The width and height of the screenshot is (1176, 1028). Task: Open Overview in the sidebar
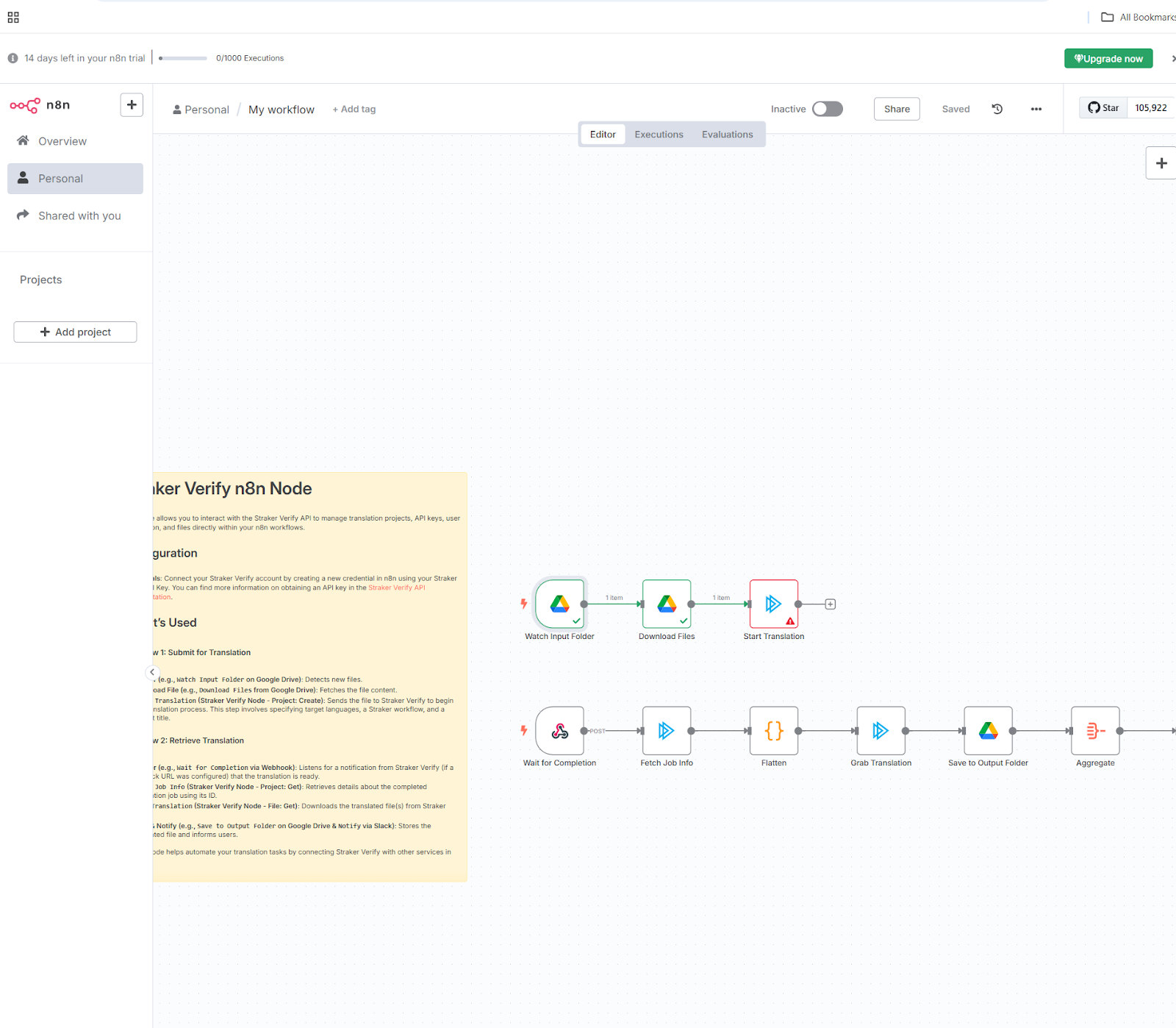(75, 141)
